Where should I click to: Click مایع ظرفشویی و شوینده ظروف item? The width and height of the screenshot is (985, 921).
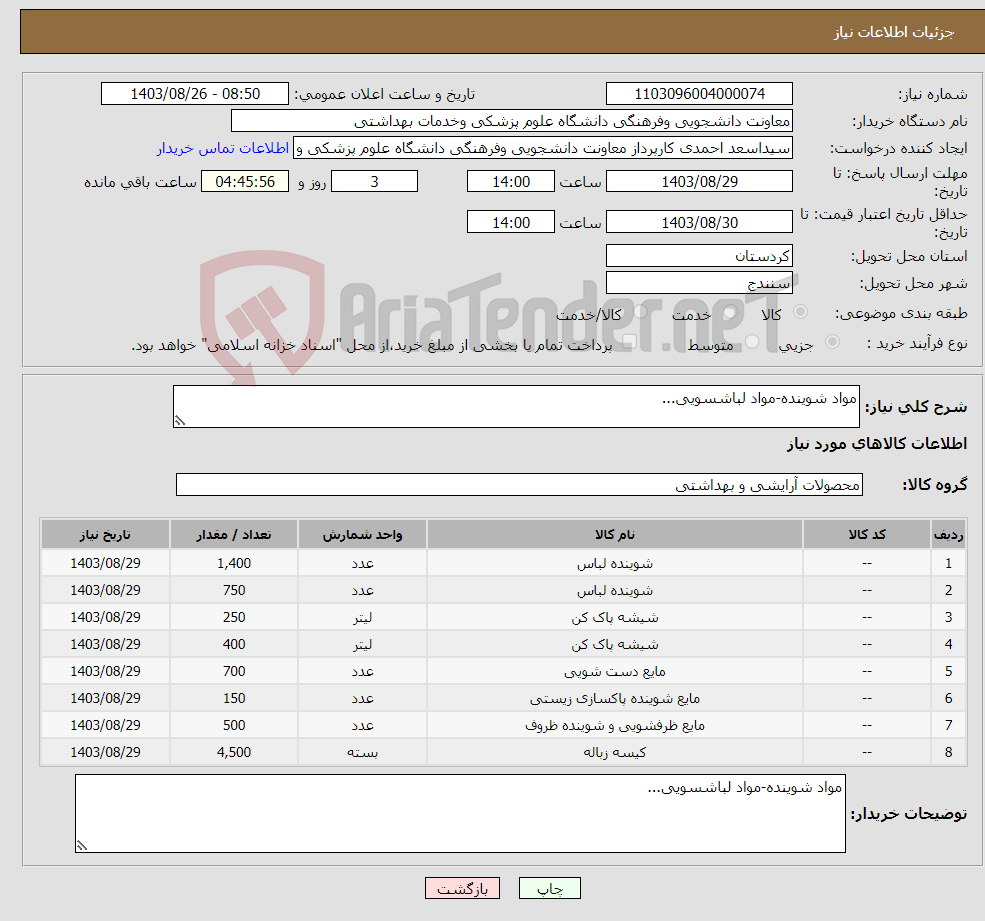click(615, 726)
